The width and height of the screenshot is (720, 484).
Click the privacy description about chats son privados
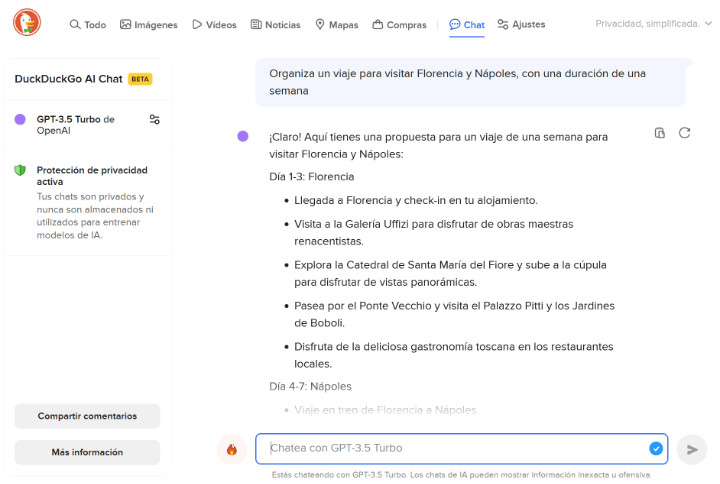(x=95, y=216)
